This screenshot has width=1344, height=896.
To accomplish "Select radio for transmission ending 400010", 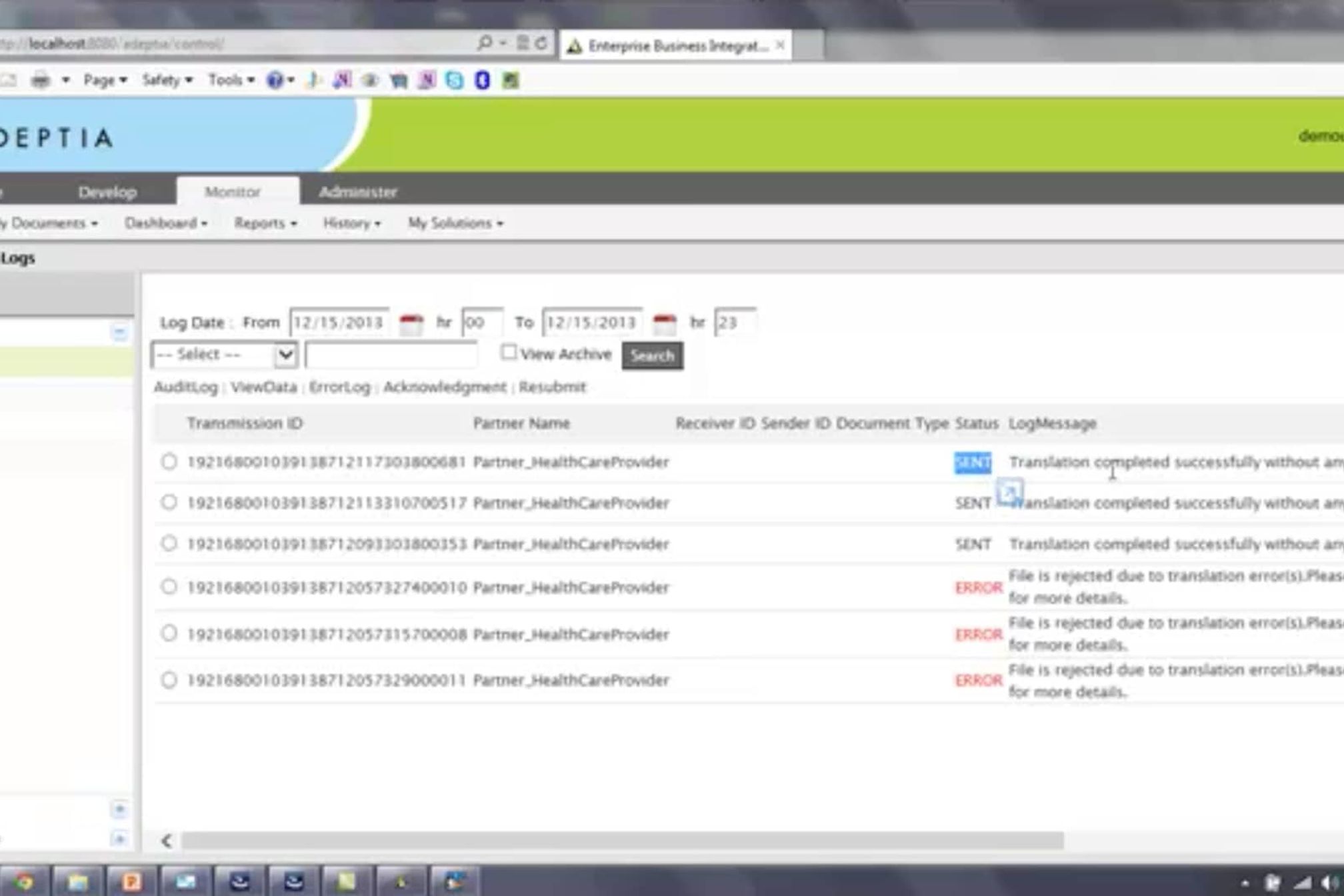I will (169, 587).
